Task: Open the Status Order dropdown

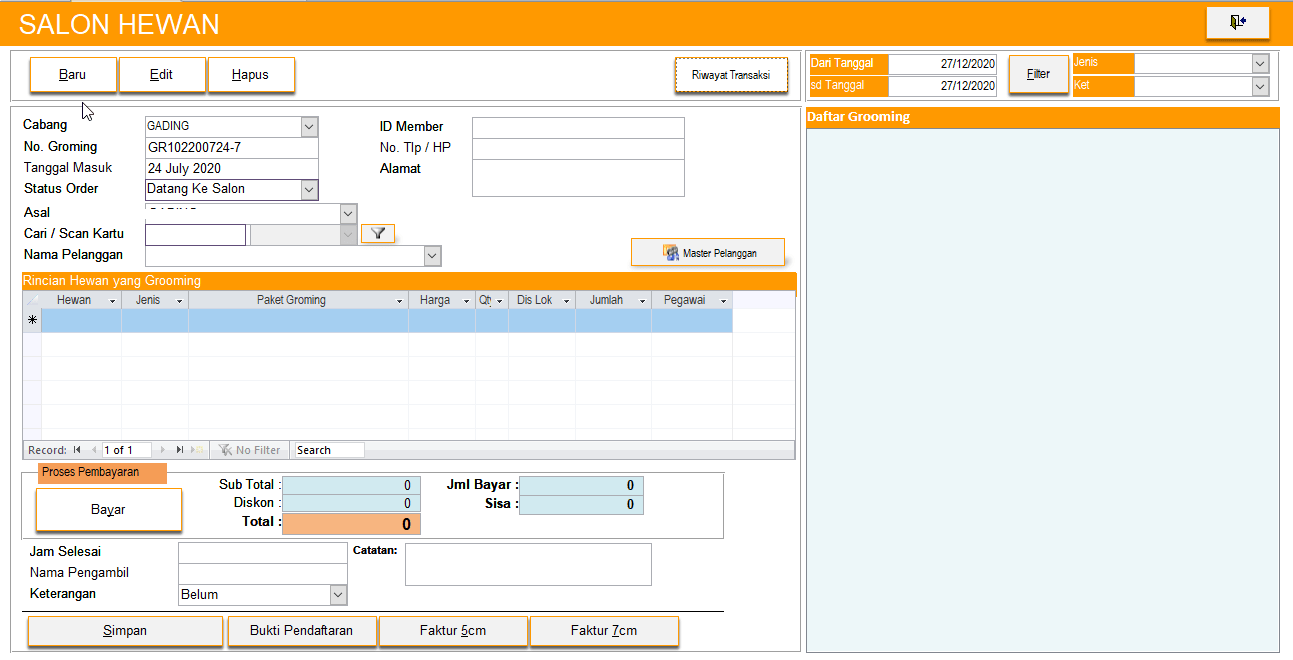Action: coord(309,189)
